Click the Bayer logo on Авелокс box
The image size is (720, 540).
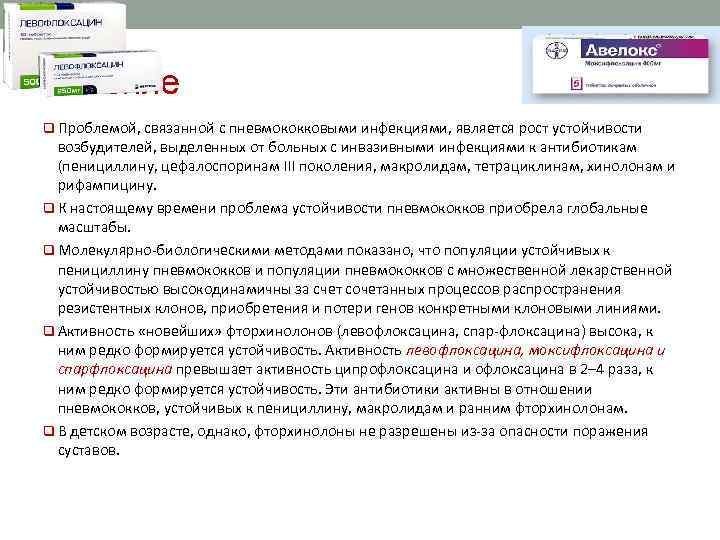(557, 50)
